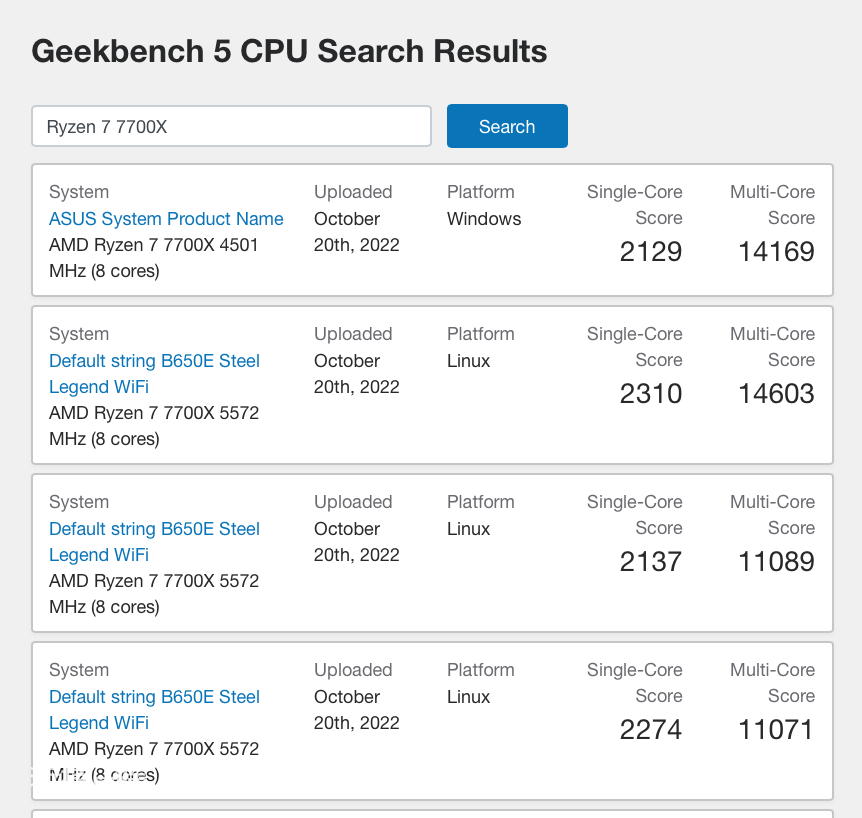Open the B650E Steel Legend result scoring 14603
This screenshot has width=862, height=818.
click(154, 374)
